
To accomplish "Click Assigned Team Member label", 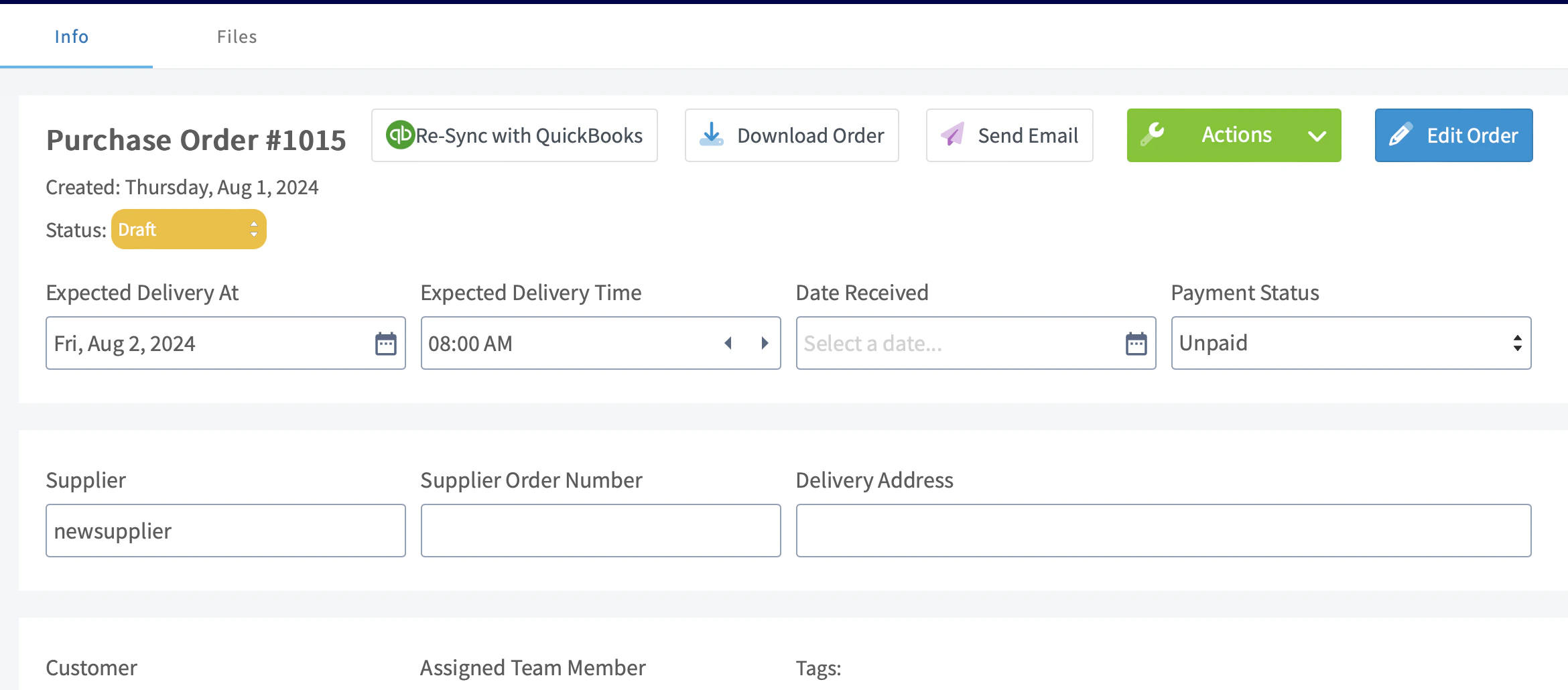I will click(533, 668).
